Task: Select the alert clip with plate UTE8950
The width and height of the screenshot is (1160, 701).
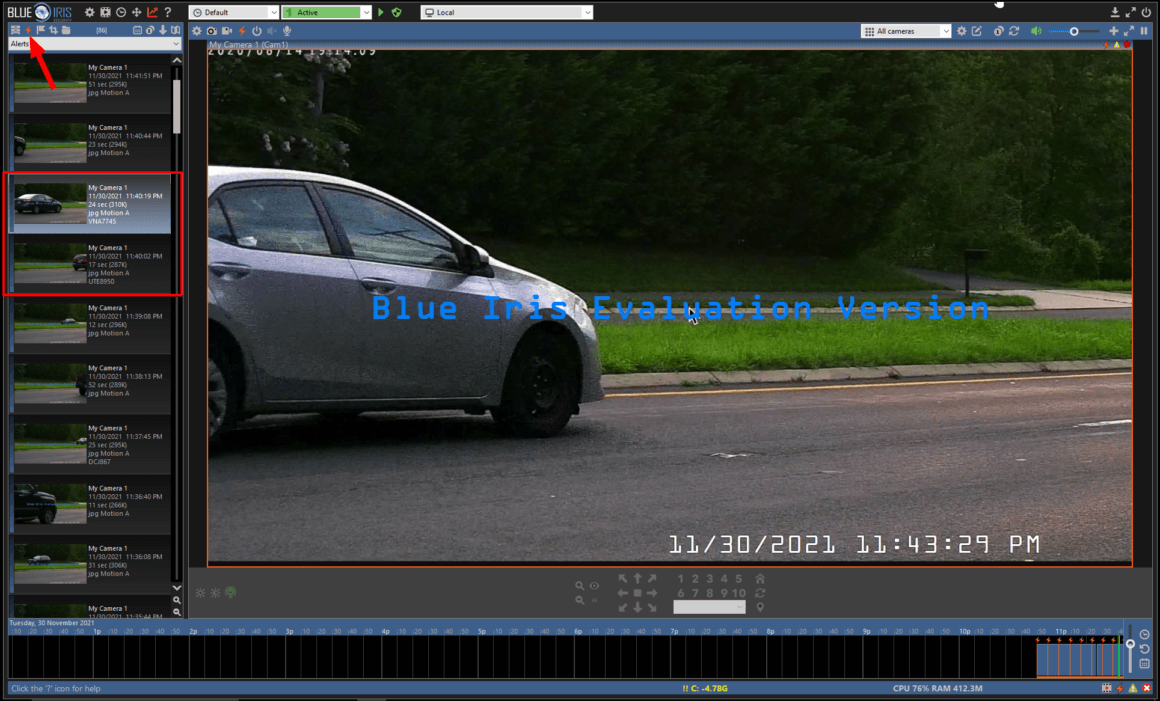Action: coord(90,264)
